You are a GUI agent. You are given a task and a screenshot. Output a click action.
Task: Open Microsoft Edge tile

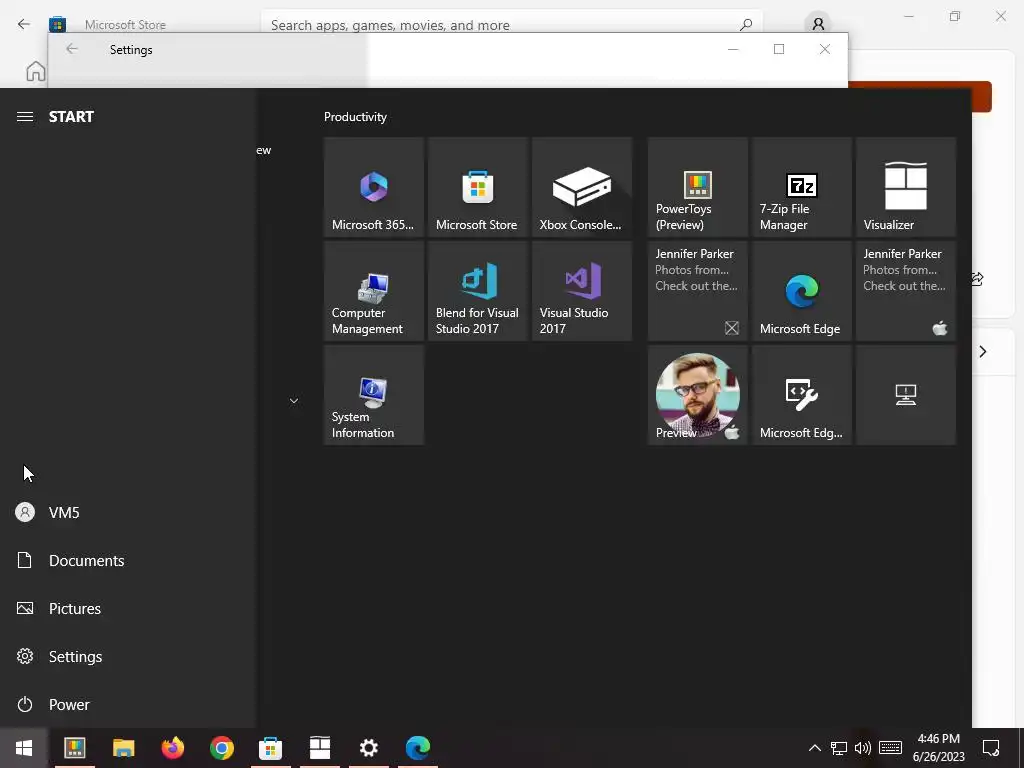(x=801, y=291)
